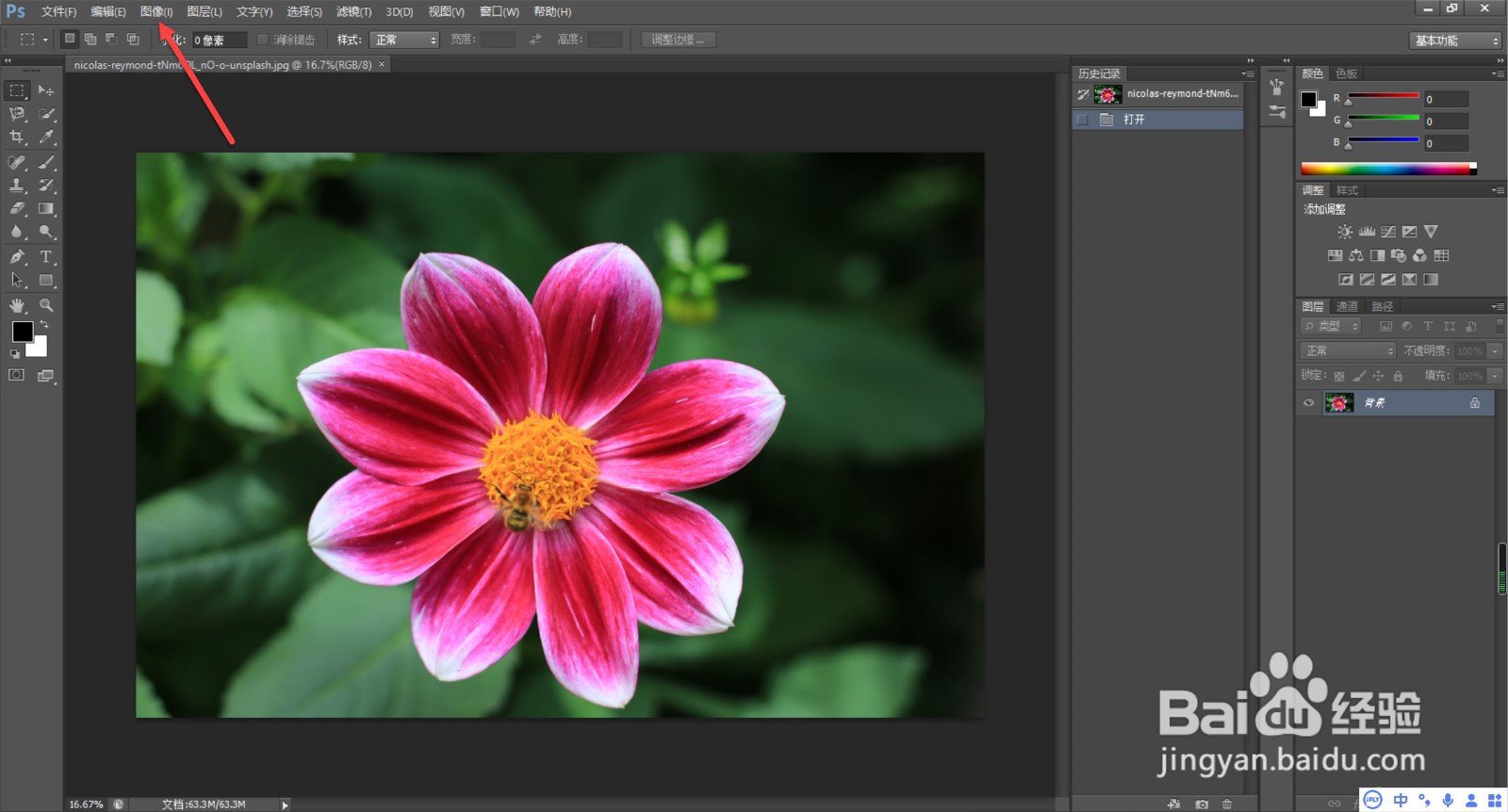
Task: Select the Quick Selection tool
Action: (x=45, y=114)
